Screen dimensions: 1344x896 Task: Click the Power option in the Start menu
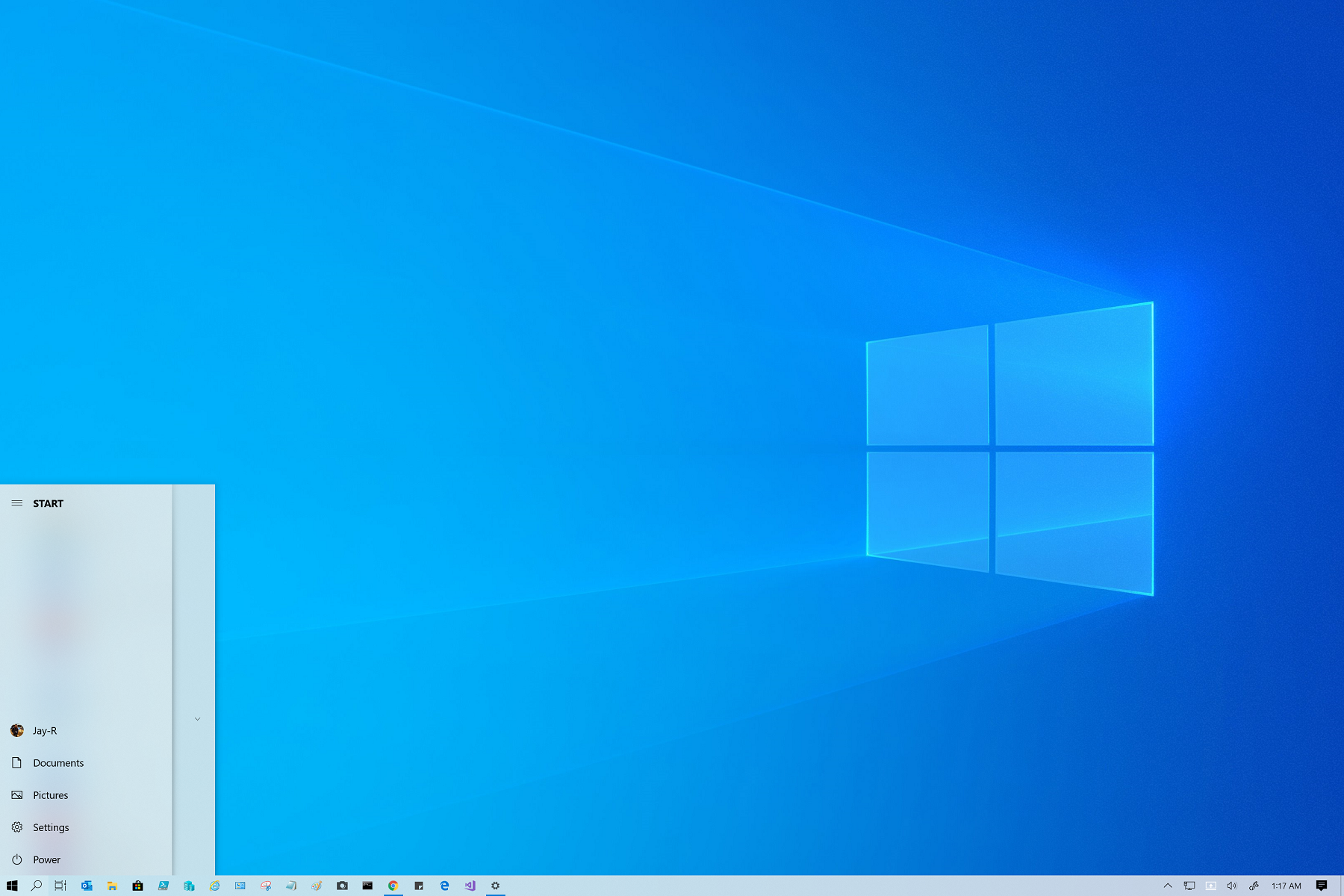(46, 859)
